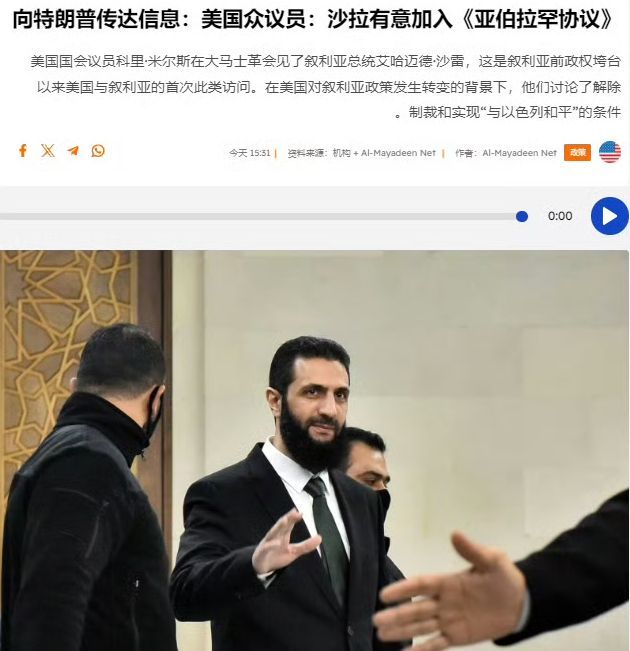Share the article via Telegram
This screenshot has width=630, height=651.
(73, 151)
